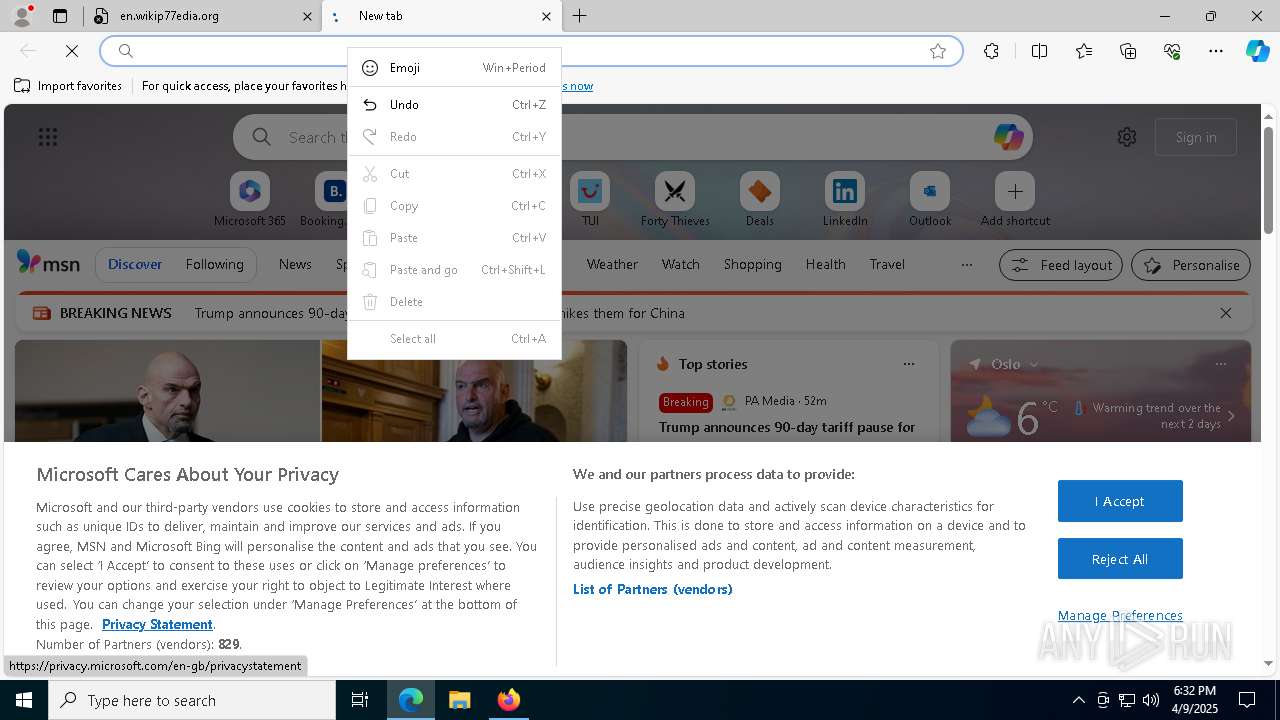Click the Sign in button
The image size is (1280, 720).
[x=1196, y=137]
